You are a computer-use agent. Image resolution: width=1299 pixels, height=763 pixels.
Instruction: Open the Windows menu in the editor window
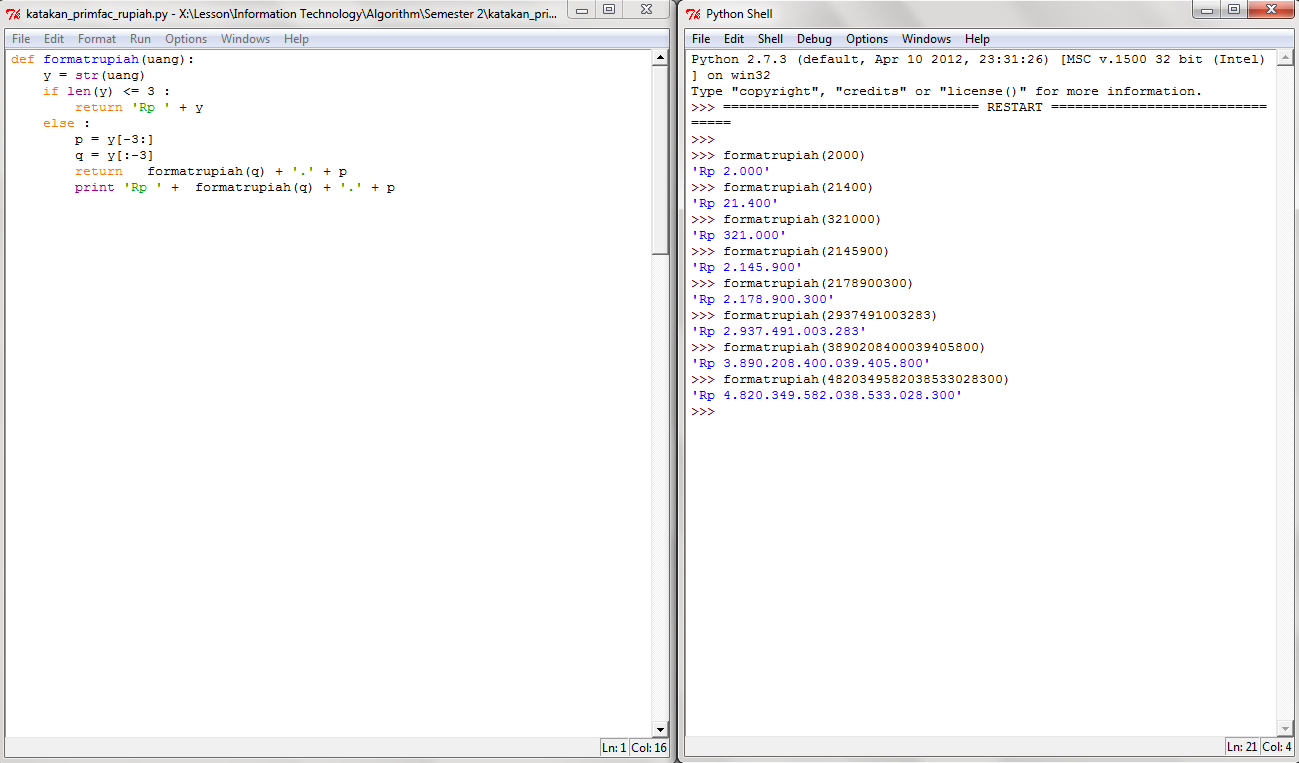[x=245, y=39]
